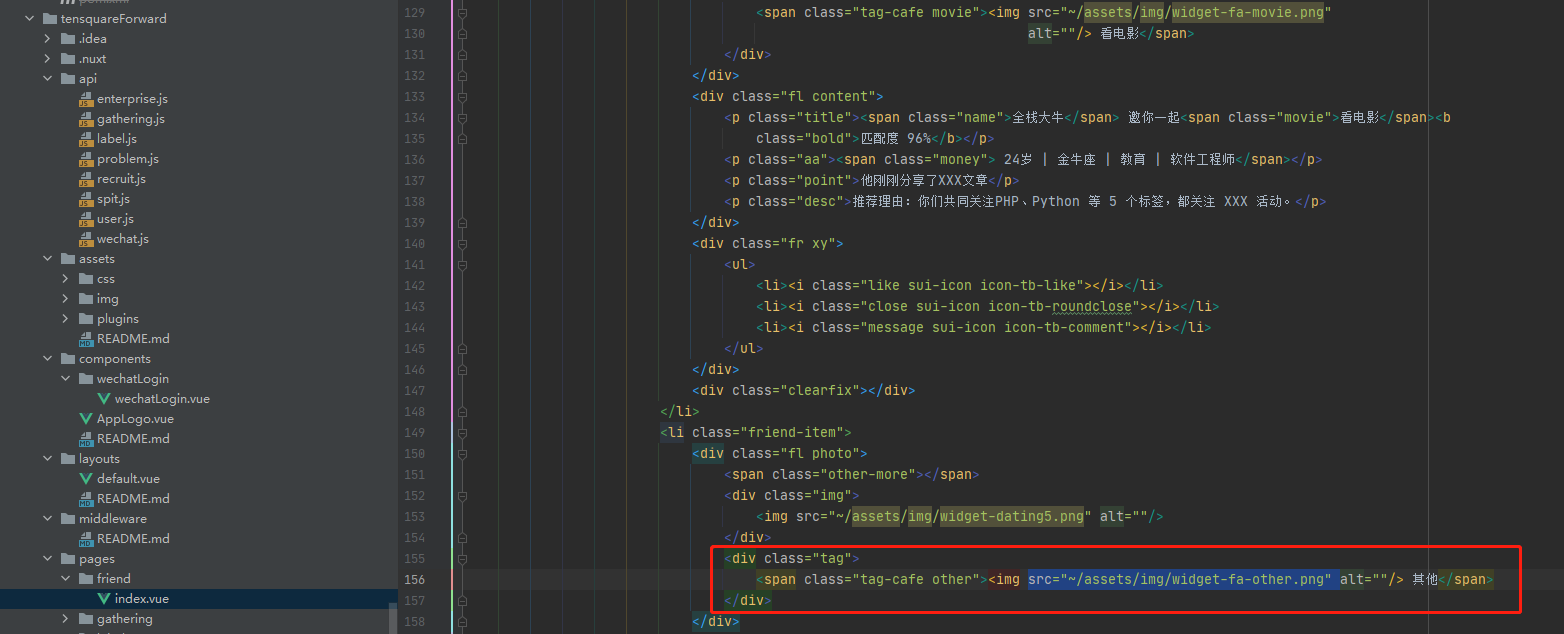1564x634 pixels.
Task: Click the Vue icon beside AppLogo.vue
Action: [86, 419]
